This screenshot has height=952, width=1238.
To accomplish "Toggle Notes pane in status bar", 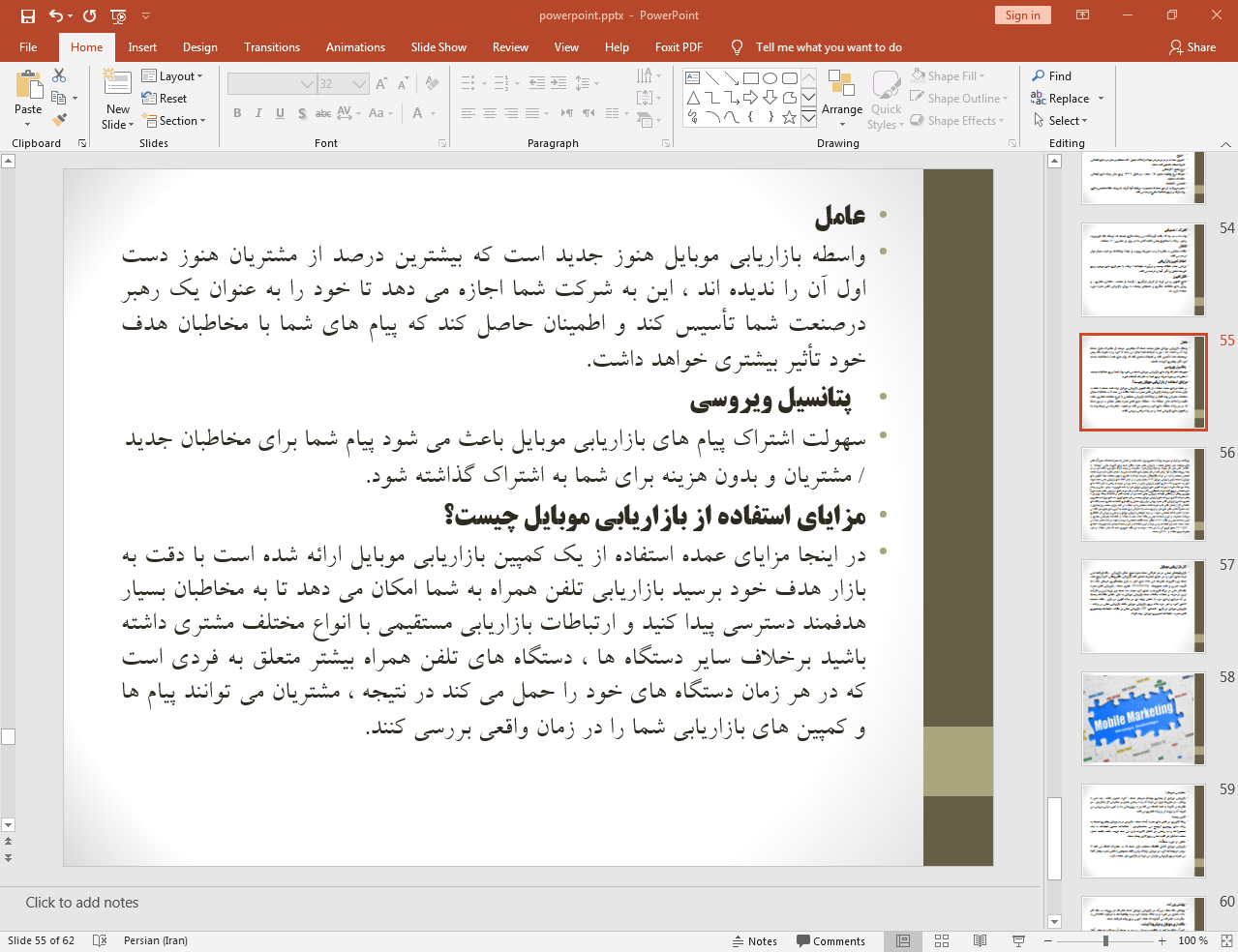I will pyautogui.click(x=755, y=940).
